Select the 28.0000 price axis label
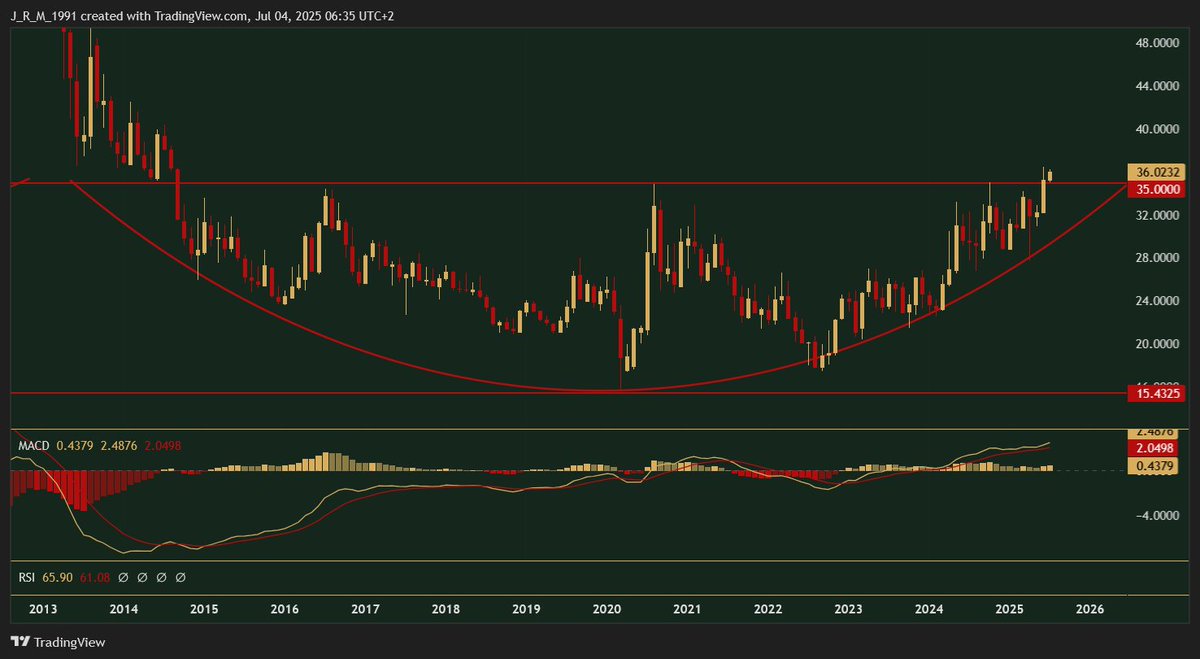The height and width of the screenshot is (659, 1200). [x=1159, y=258]
